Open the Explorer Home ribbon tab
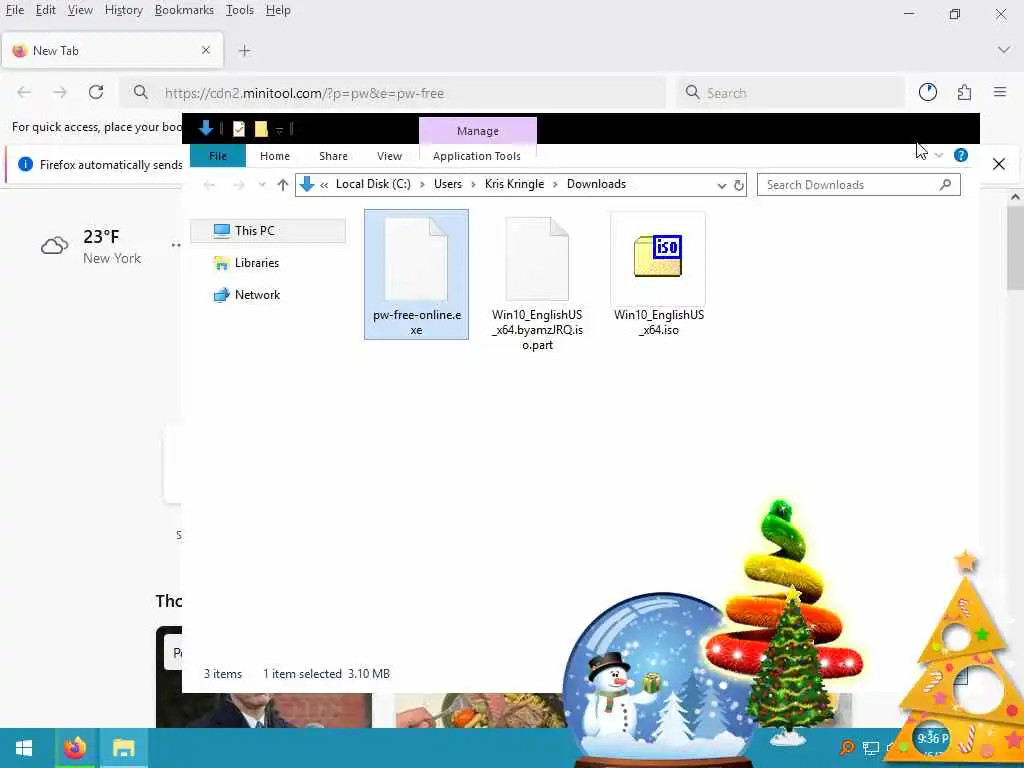 (x=274, y=155)
